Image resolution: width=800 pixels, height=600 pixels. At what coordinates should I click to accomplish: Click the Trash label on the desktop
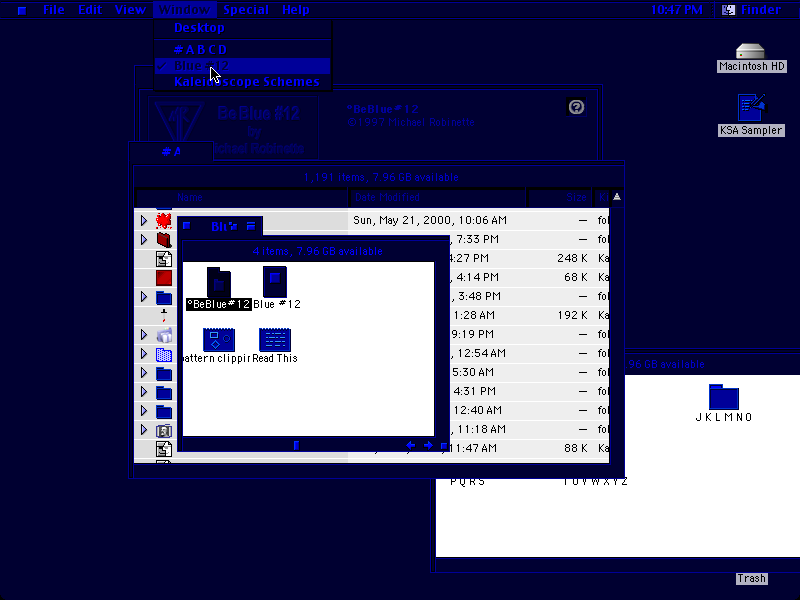752,578
